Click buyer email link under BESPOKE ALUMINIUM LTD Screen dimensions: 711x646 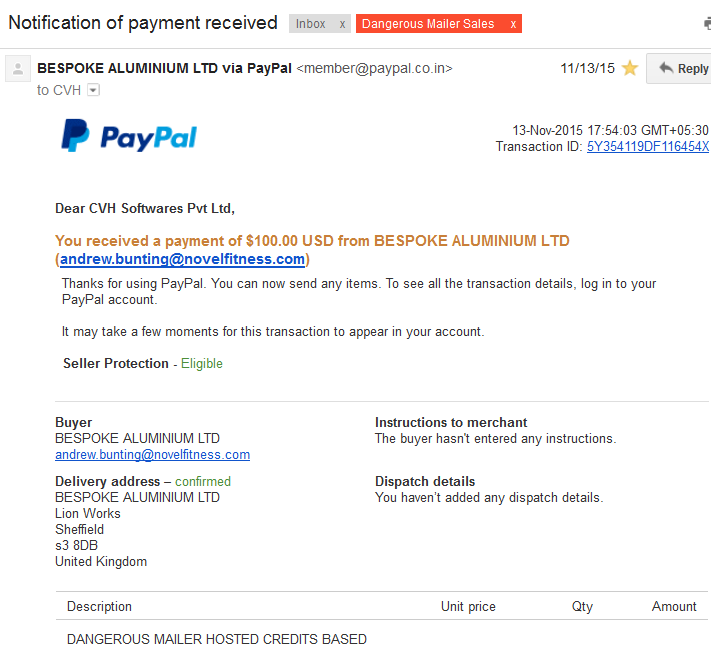point(152,455)
